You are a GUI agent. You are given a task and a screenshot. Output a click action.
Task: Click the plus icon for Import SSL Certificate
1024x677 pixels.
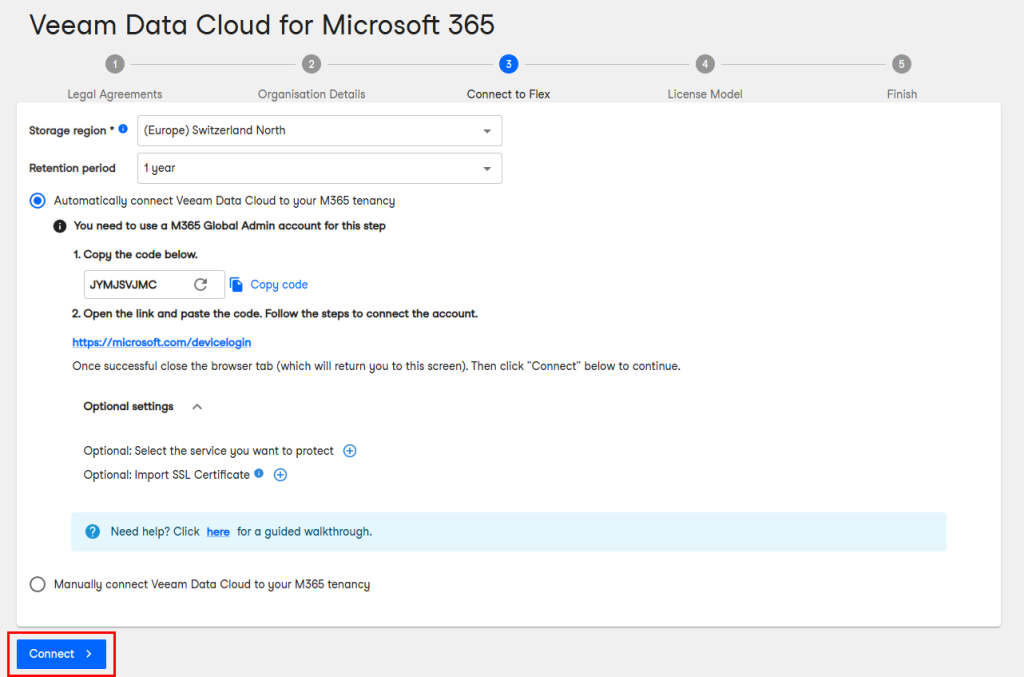[280, 475]
